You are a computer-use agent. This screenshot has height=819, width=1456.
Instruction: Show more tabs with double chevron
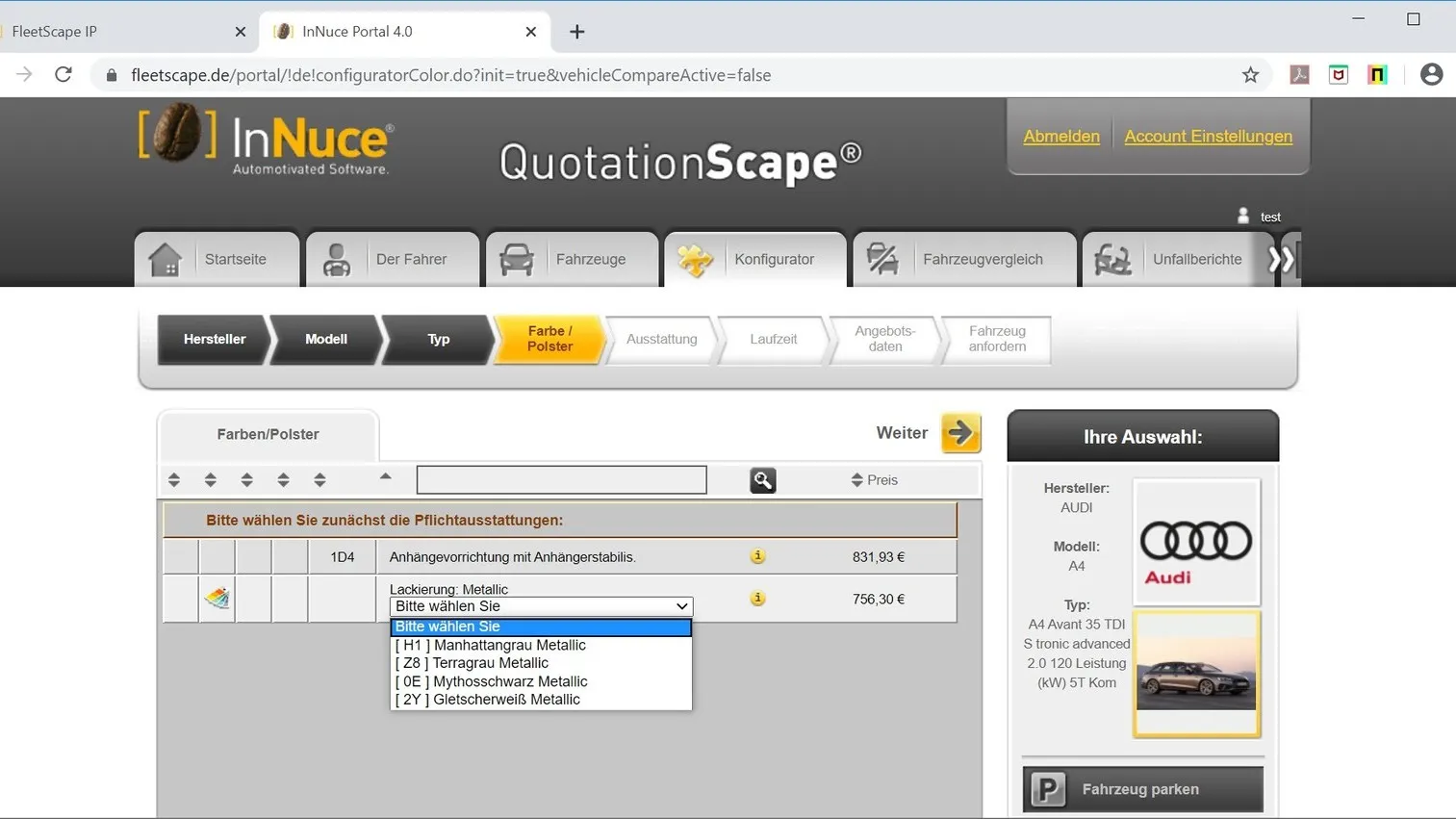tap(1282, 259)
